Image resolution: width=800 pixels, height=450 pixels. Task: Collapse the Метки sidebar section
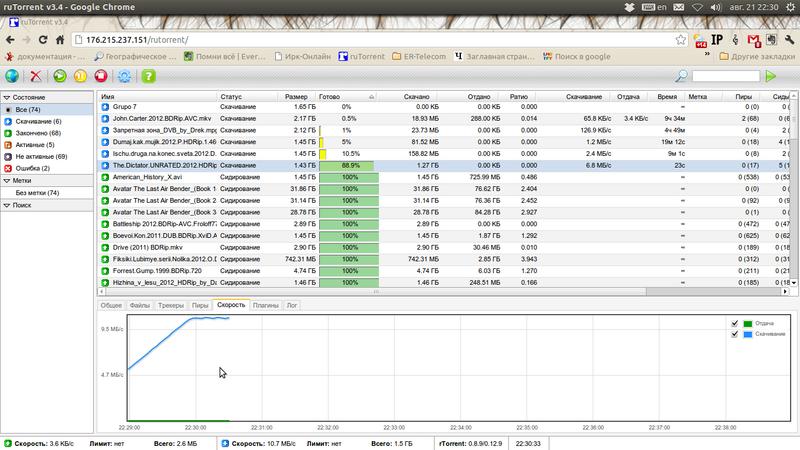[7, 181]
